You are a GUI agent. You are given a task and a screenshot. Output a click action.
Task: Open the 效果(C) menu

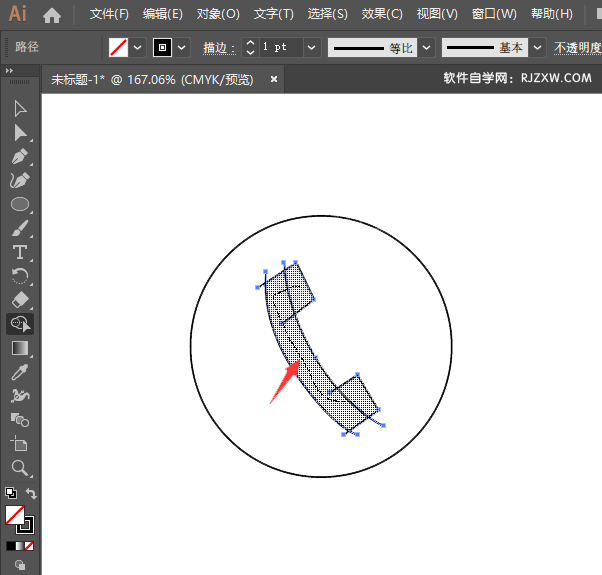click(x=381, y=14)
